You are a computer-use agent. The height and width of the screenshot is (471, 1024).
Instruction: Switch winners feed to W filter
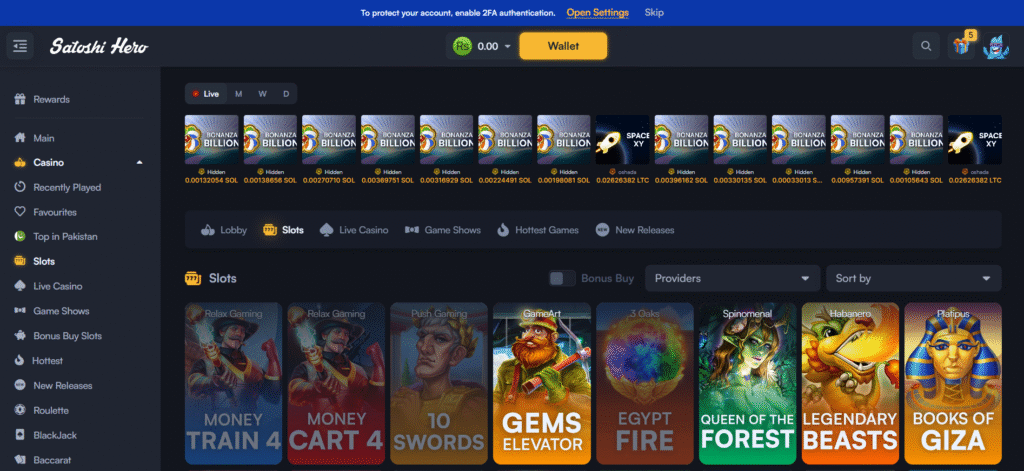pyautogui.click(x=262, y=93)
